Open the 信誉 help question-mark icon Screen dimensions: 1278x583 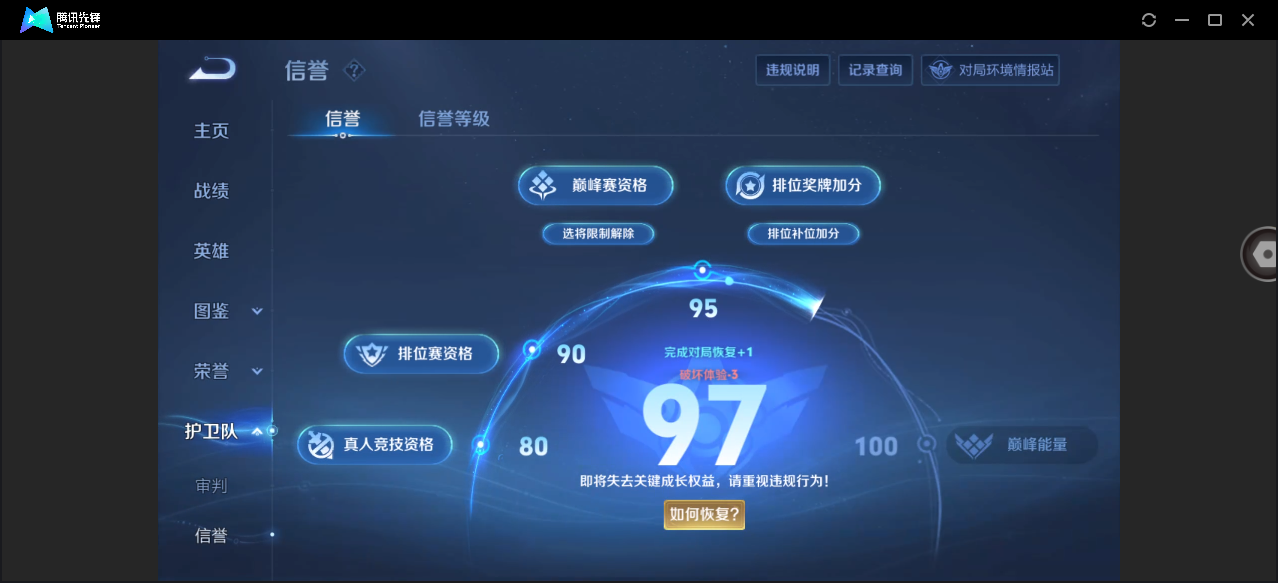tap(355, 70)
